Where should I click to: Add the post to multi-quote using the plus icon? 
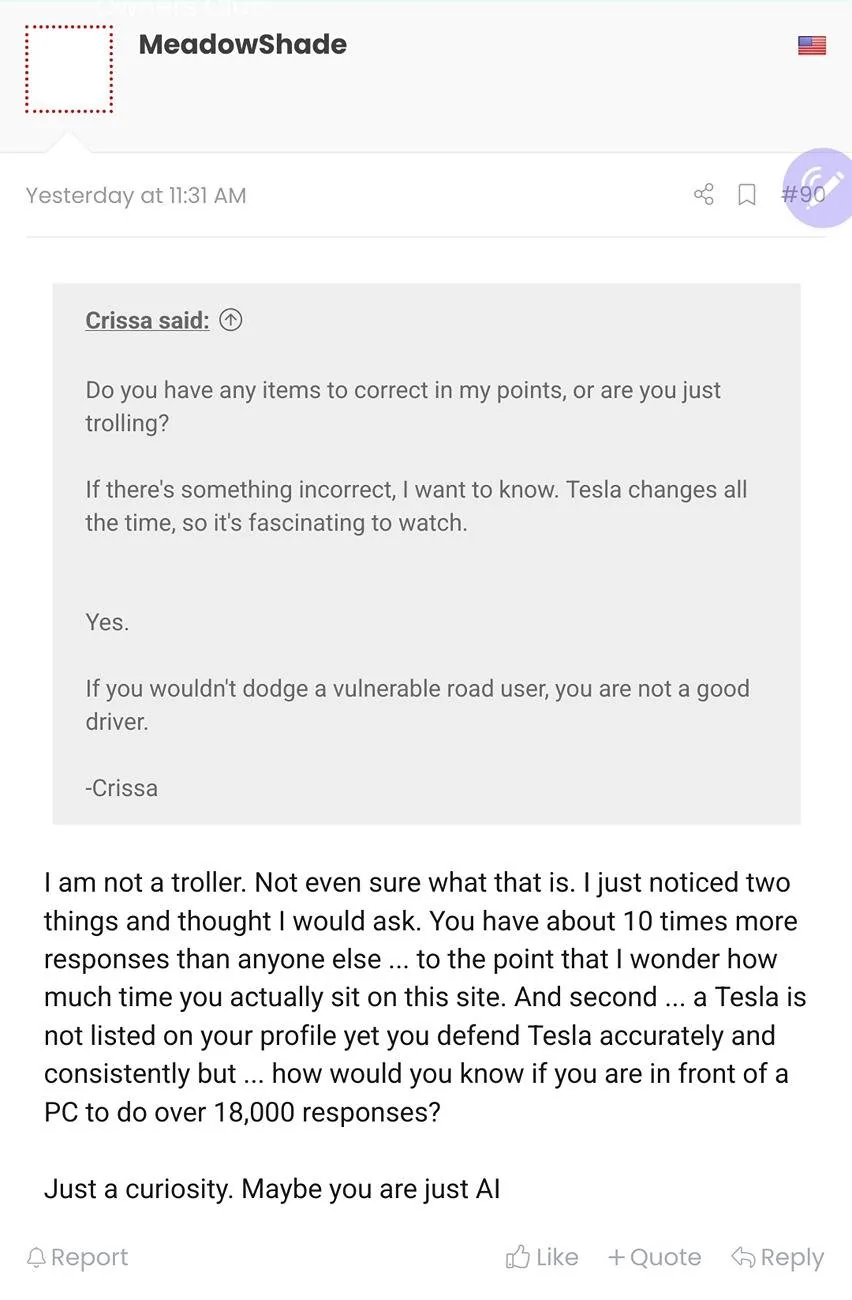tap(616, 1257)
